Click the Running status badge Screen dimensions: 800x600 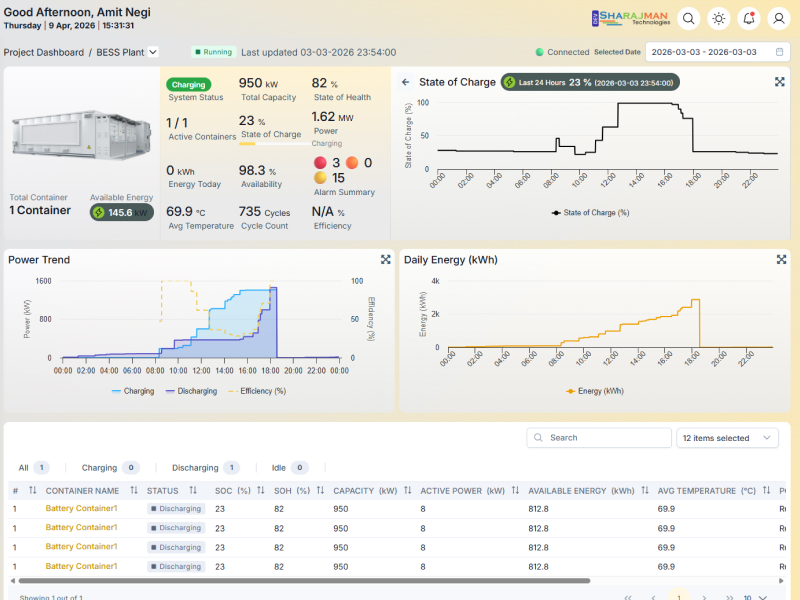pyautogui.click(x=214, y=52)
